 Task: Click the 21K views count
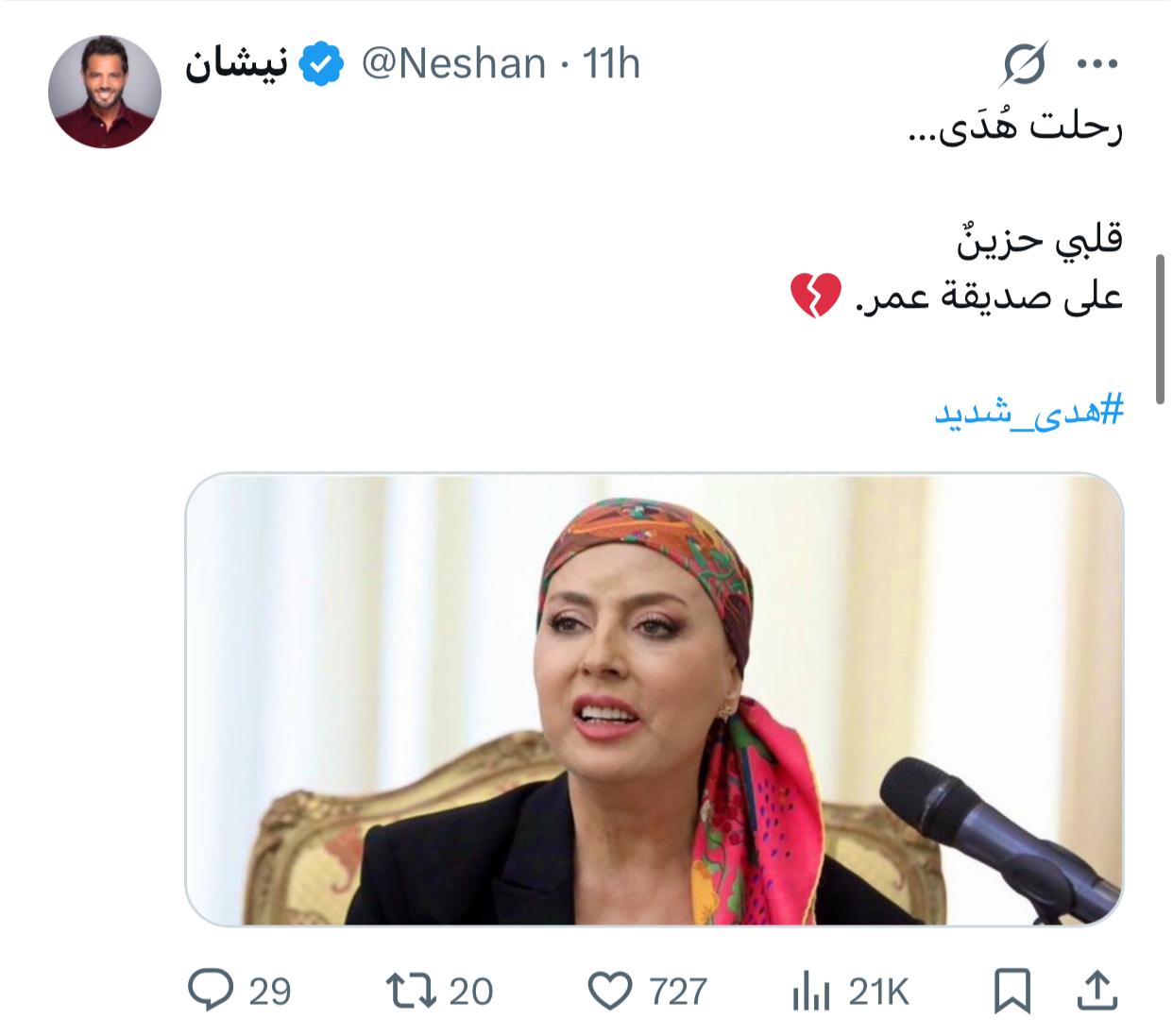[878, 992]
